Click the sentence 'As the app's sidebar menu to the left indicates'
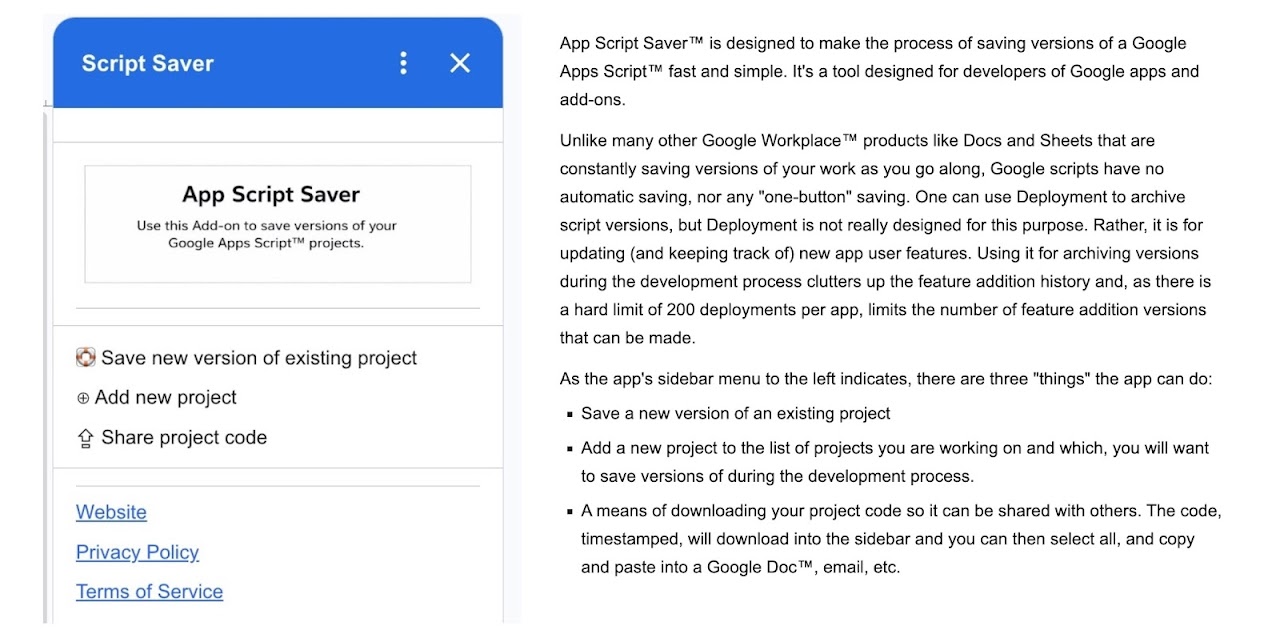Image resolution: width=1280 pixels, height=634 pixels. click(886, 379)
